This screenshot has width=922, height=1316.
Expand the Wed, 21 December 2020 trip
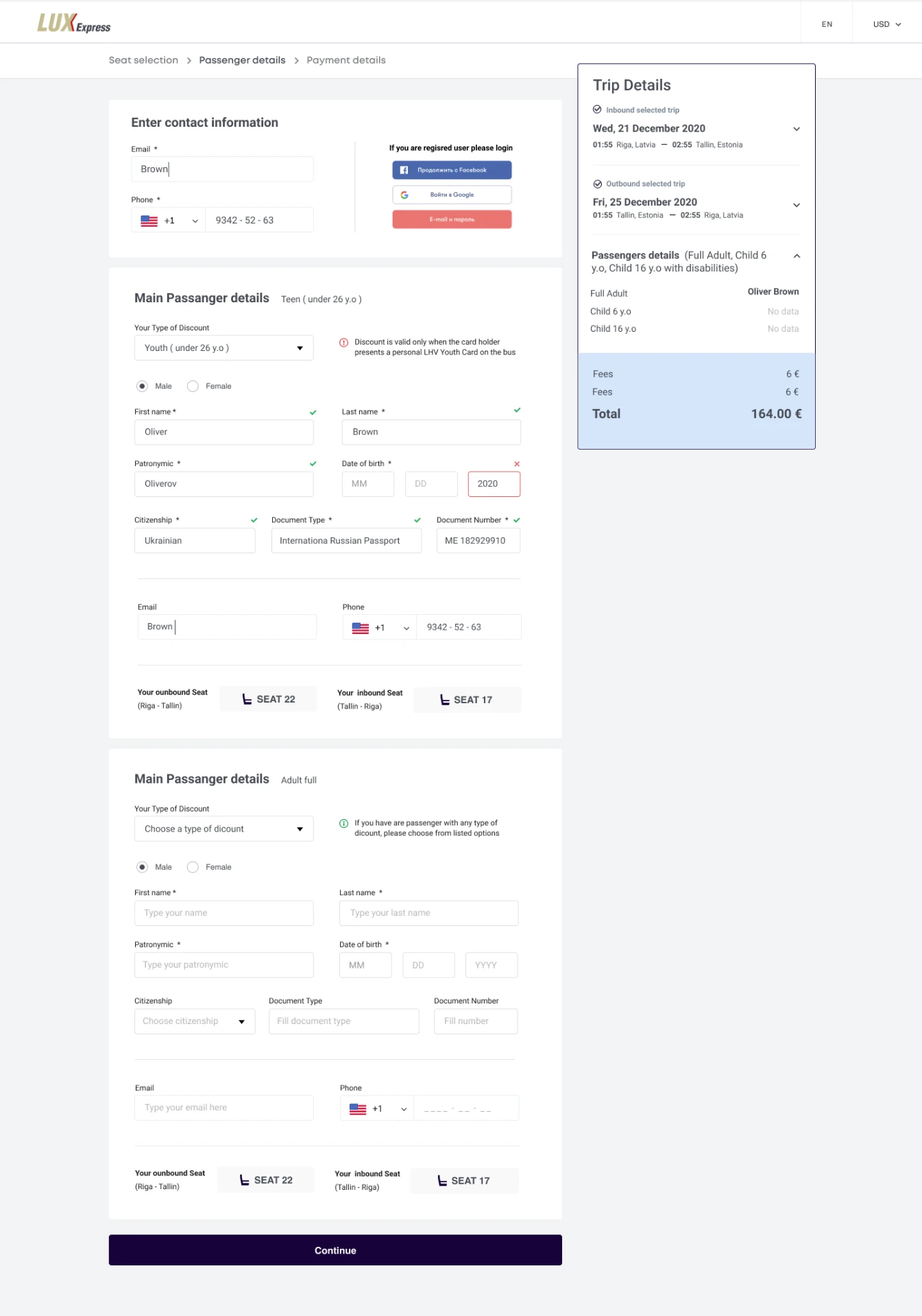797,129
